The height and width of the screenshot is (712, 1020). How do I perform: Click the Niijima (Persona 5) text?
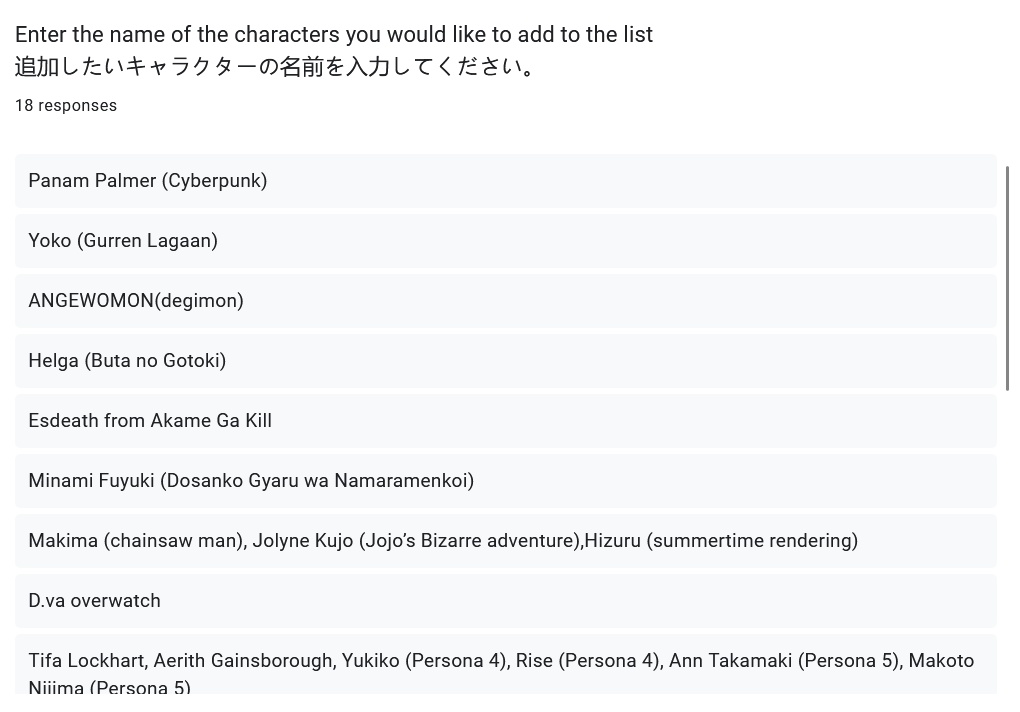point(109,688)
